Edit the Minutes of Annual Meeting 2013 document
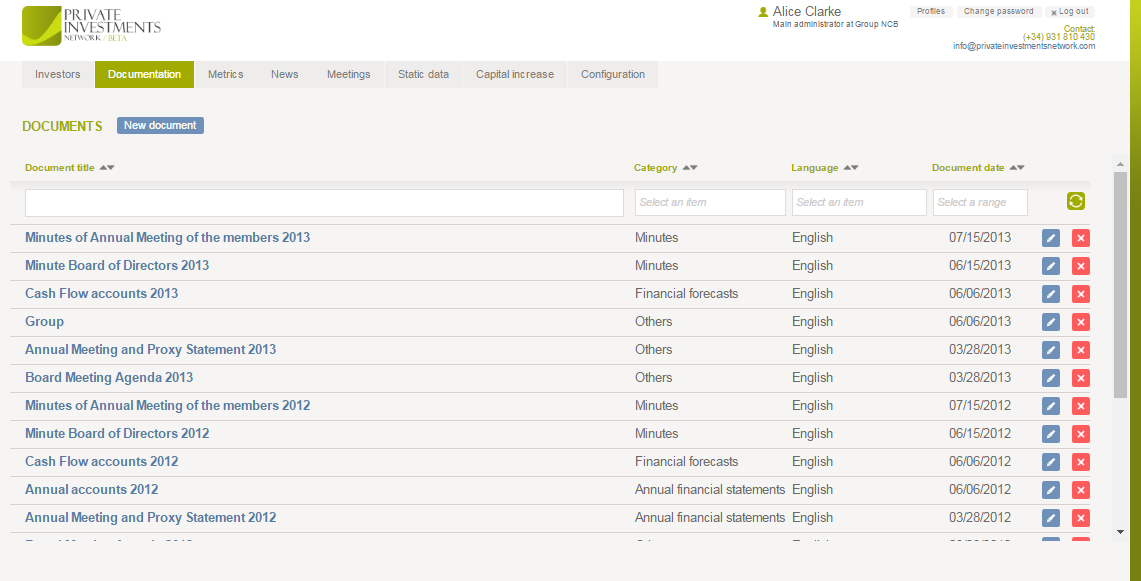This screenshot has height=581, width=1141. tap(1050, 238)
